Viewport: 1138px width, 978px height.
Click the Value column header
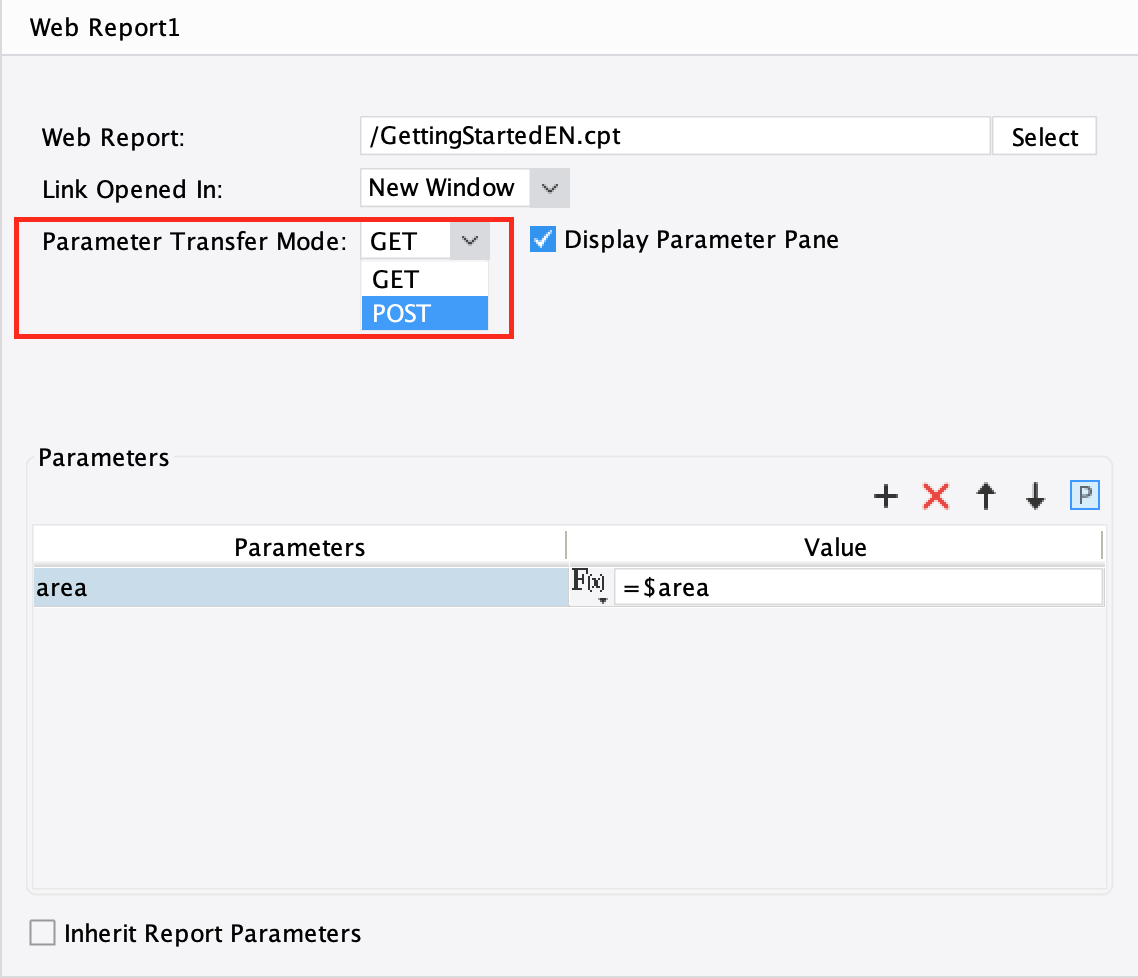pyautogui.click(x=836, y=546)
